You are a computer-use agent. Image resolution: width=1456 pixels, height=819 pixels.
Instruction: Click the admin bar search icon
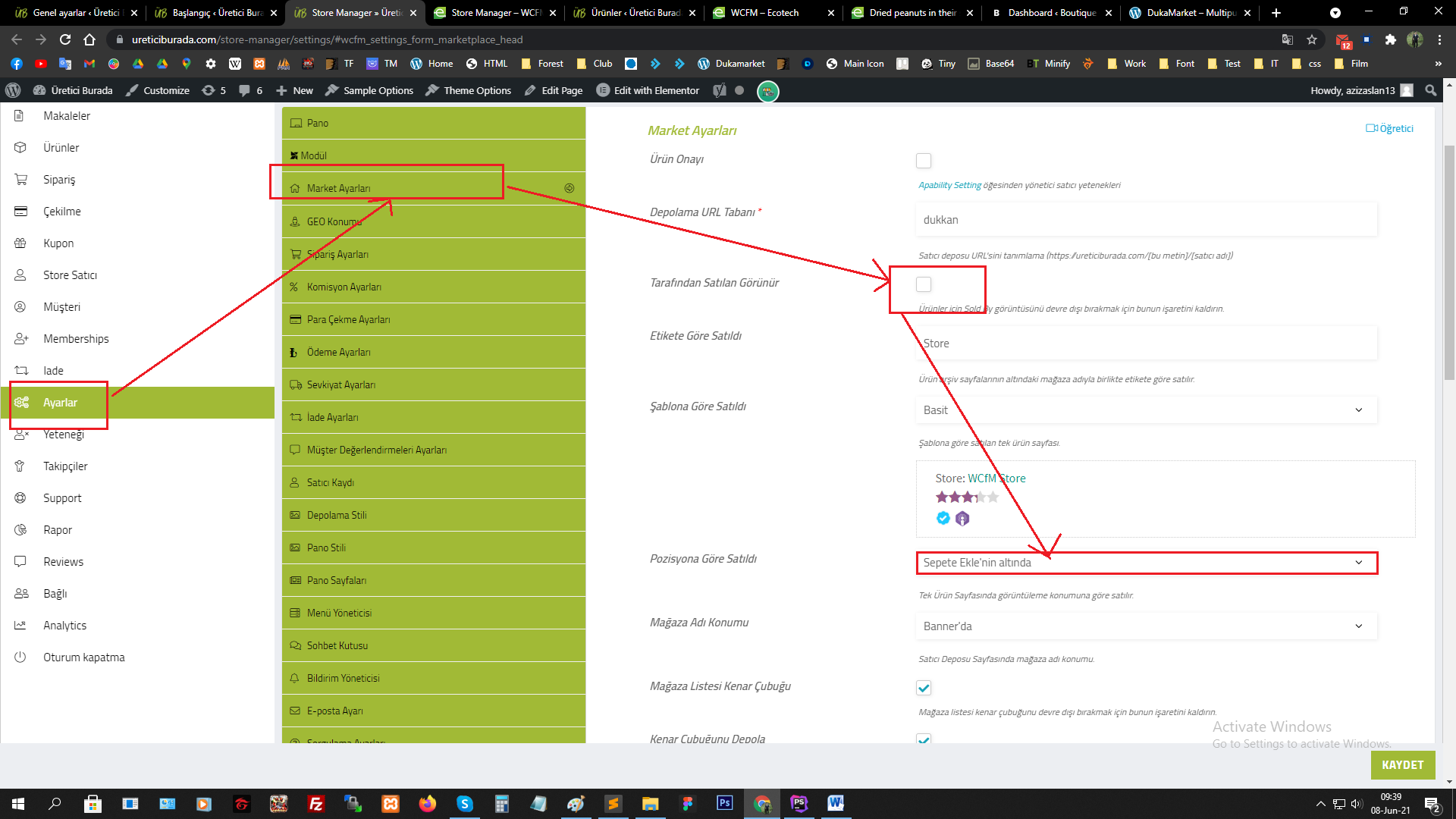pyautogui.click(x=1431, y=90)
